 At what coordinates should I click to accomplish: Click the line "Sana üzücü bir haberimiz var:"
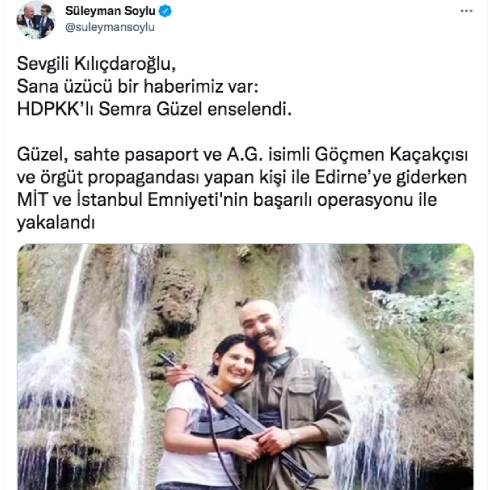[x=138, y=86]
